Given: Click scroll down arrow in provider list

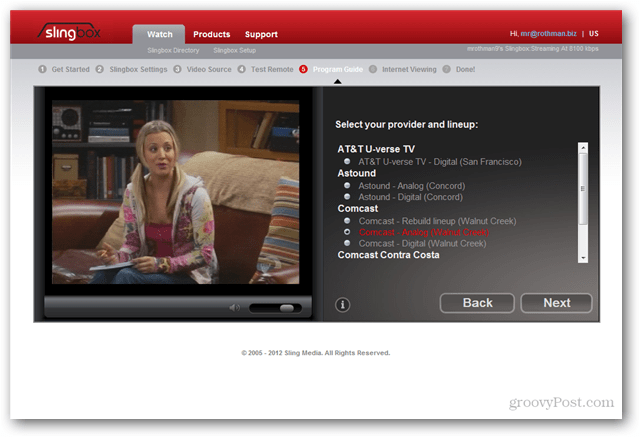Looking at the screenshot, I should tap(583, 258).
